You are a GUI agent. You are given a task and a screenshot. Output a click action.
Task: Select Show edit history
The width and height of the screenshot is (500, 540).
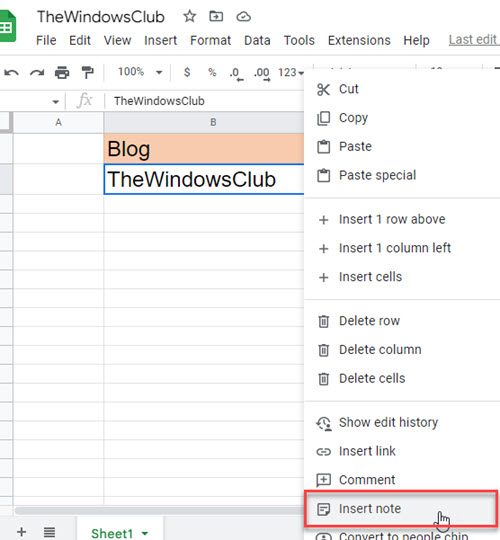402,423
